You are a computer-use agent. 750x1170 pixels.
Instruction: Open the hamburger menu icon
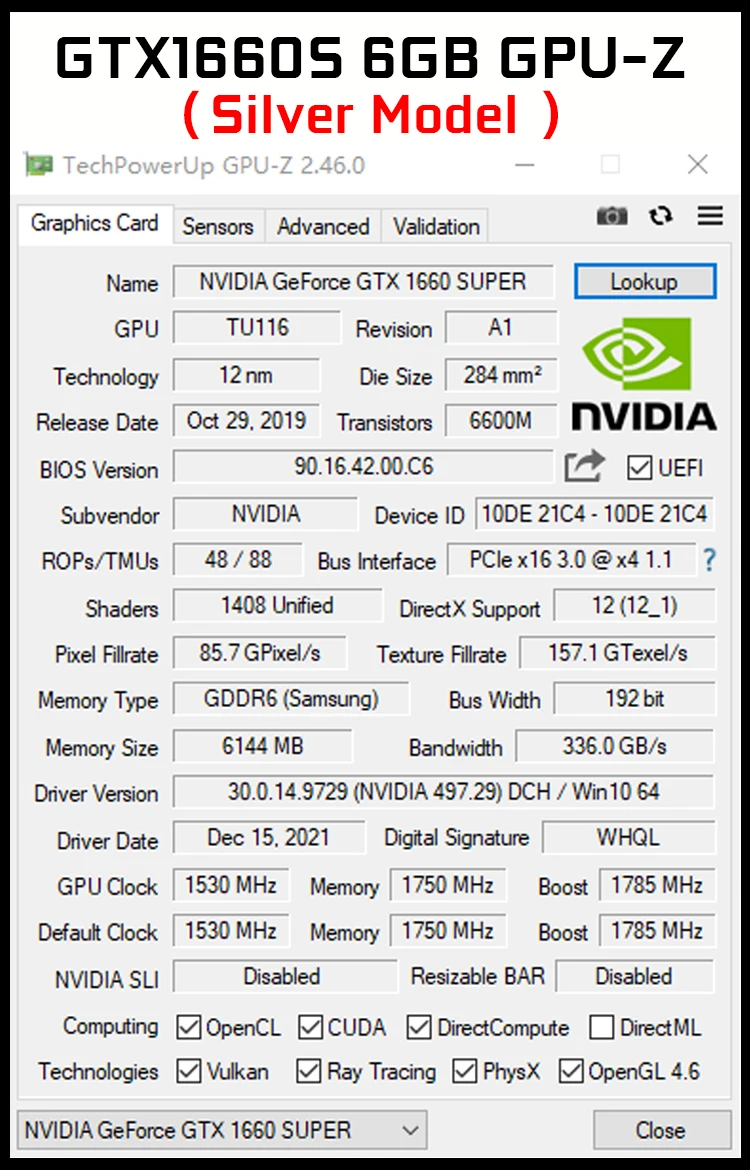(x=710, y=216)
